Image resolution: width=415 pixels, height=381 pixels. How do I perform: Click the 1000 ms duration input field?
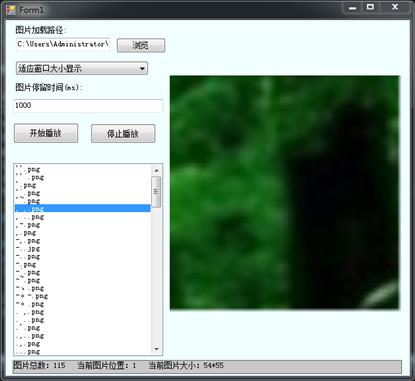(x=88, y=106)
